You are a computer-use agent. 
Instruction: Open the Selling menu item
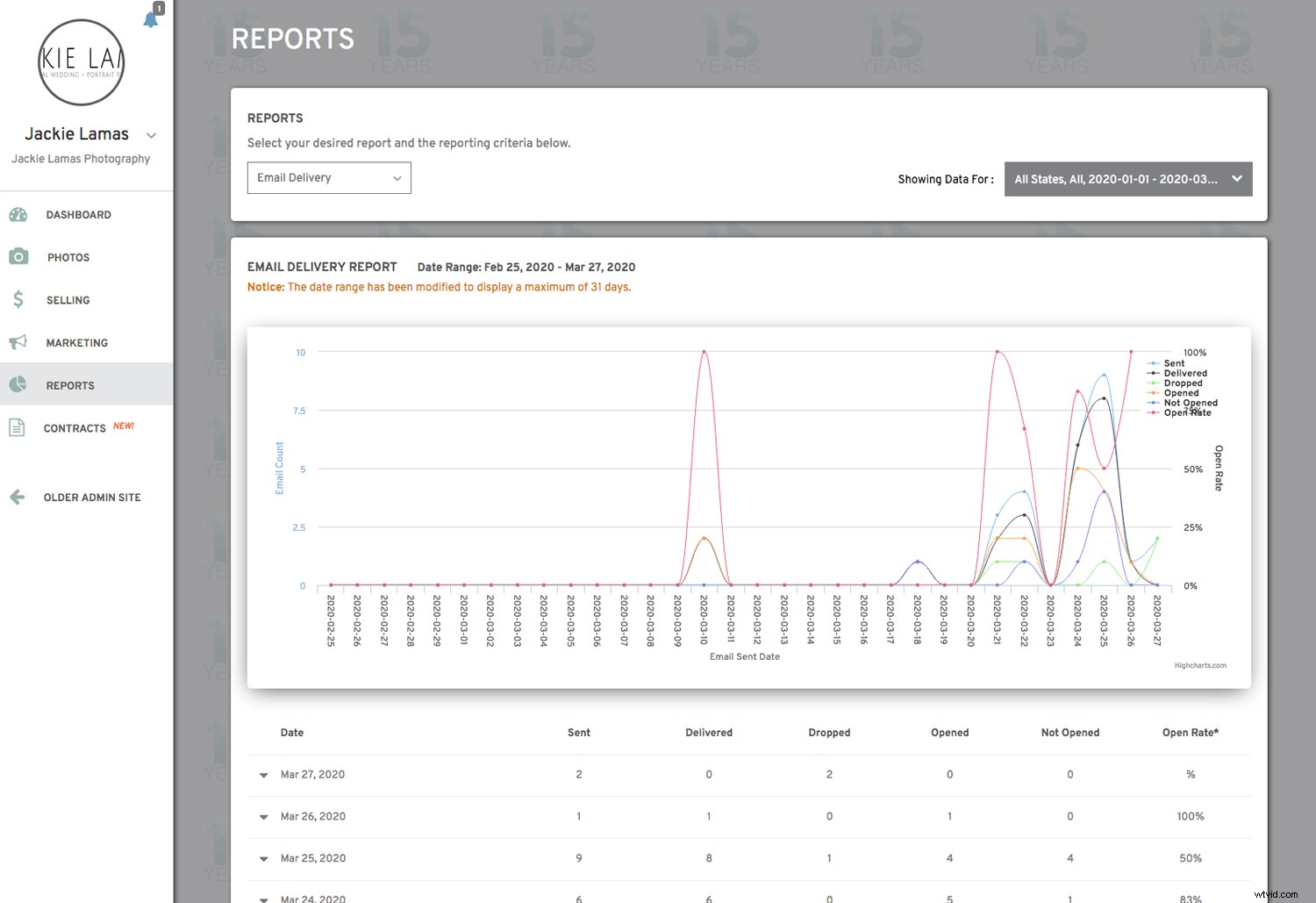pos(68,300)
